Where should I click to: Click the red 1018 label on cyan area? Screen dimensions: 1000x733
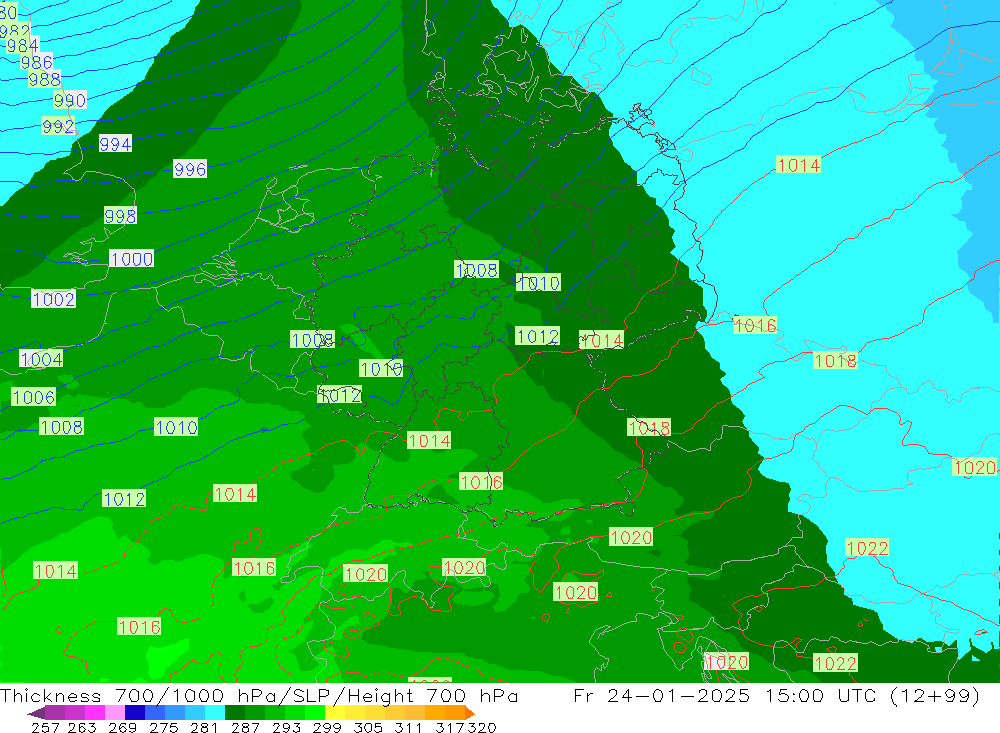point(835,361)
